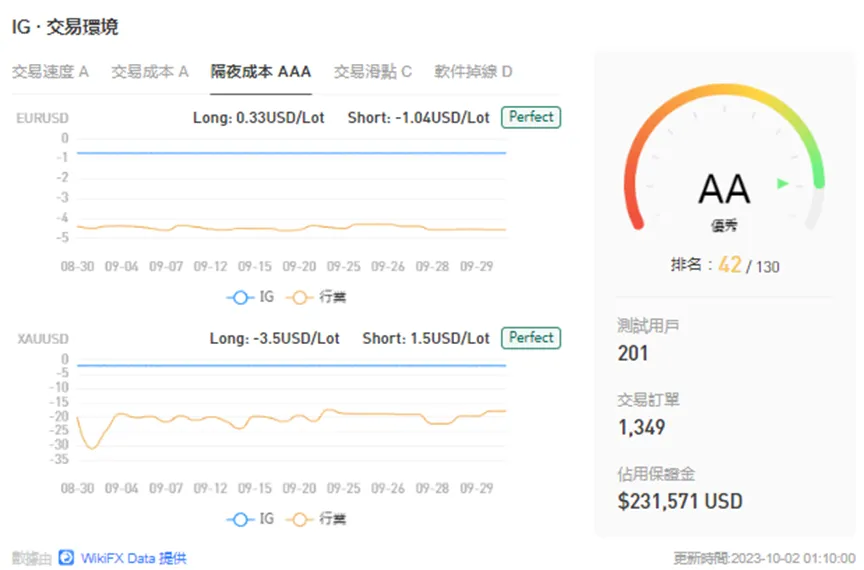Toggle 行業 series in XAUUSD legend
This screenshot has height=570, width=864.
(x=316, y=519)
